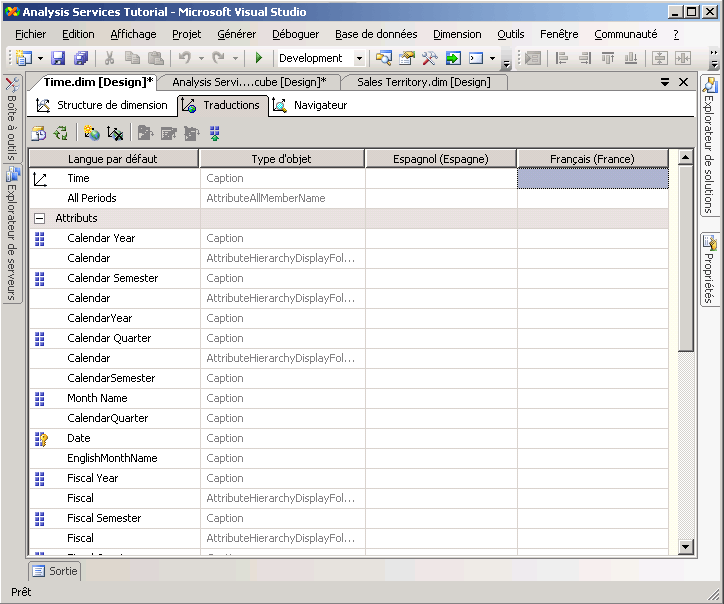This screenshot has height=604, width=724.
Task: Open the Undo history dropdown arrow
Action: click(x=201, y=59)
